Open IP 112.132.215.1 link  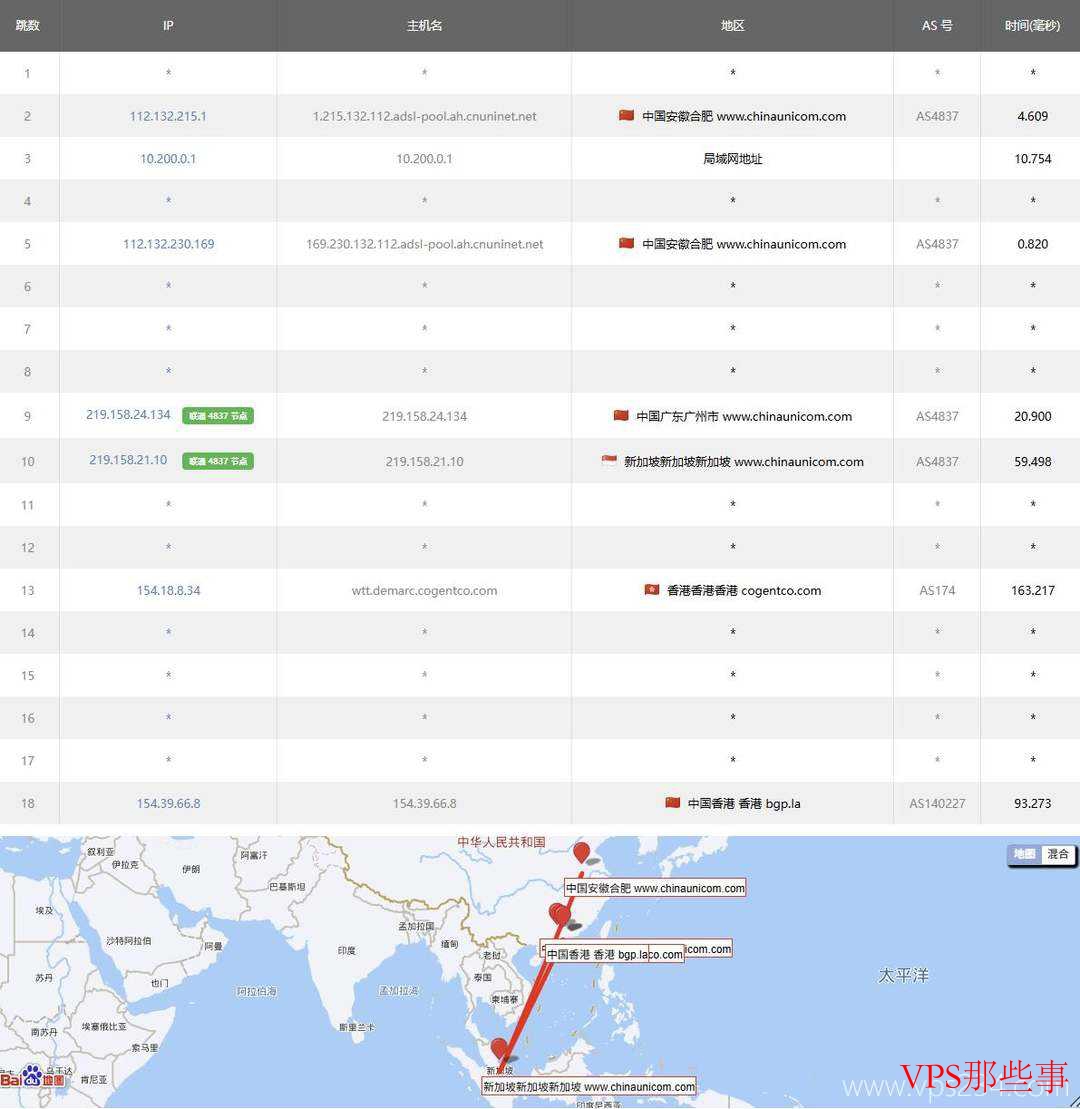(168, 116)
